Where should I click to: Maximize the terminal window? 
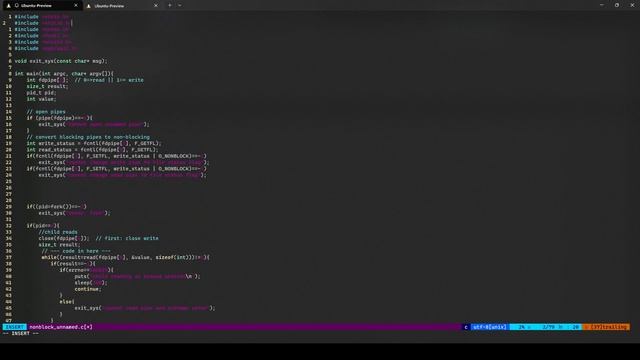[x=617, y=5]
